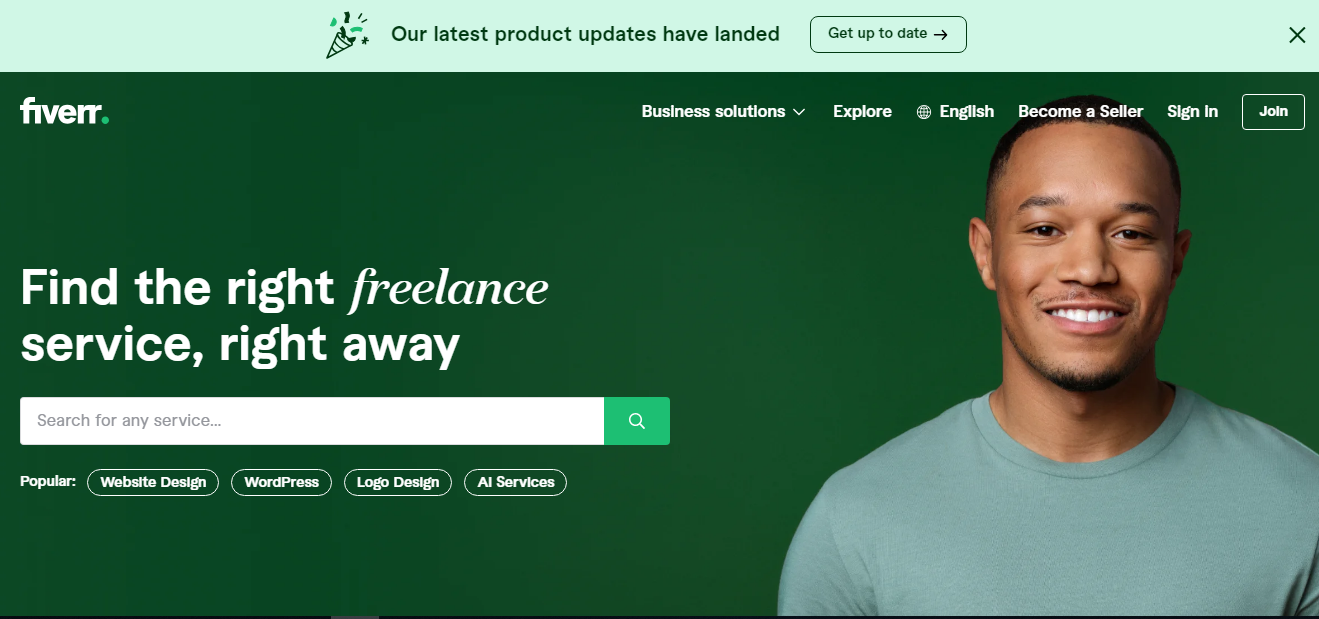Choose the AI Services popular tag

(516, 482)
